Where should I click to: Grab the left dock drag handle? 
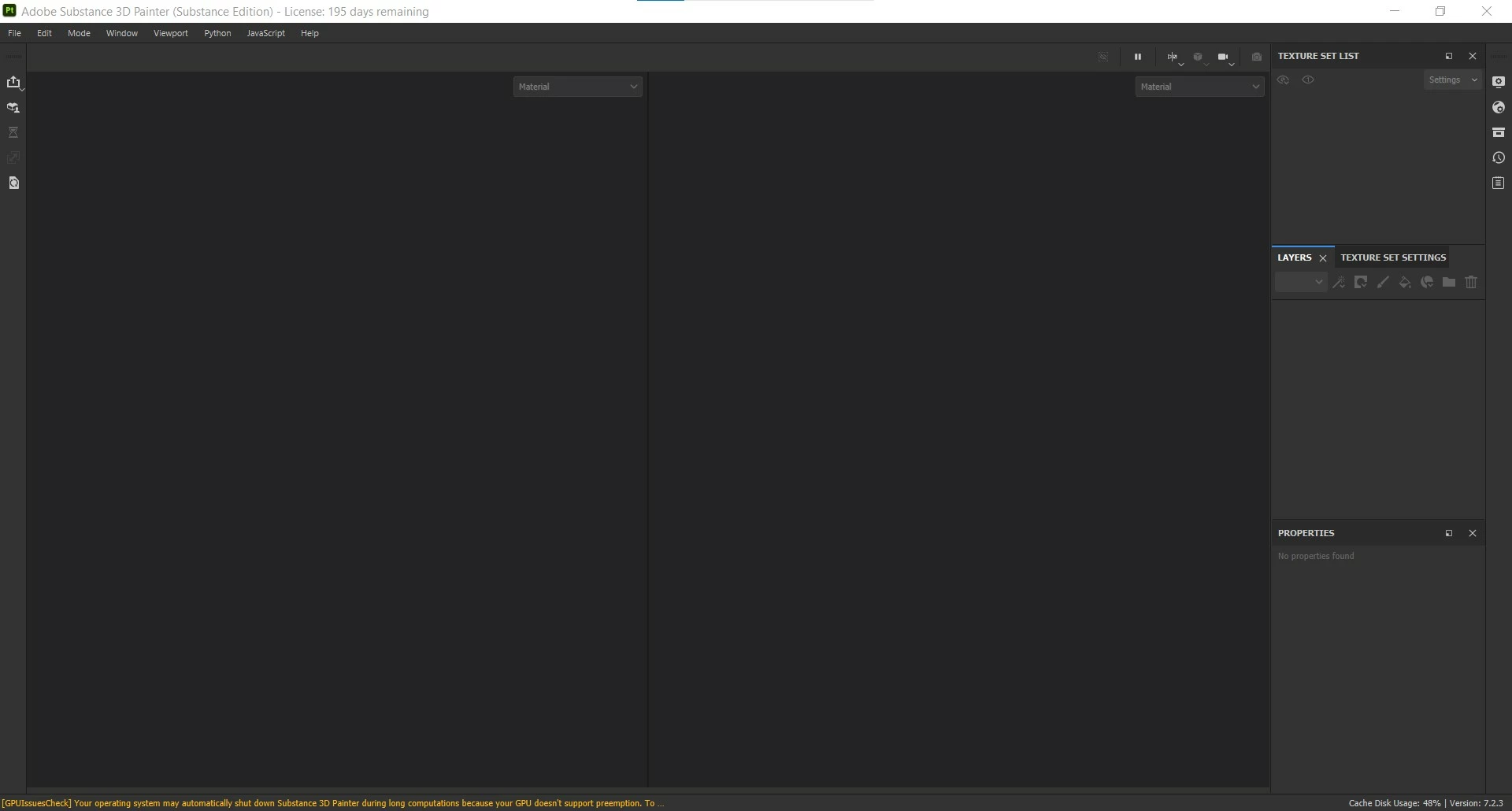coord(13,57)
